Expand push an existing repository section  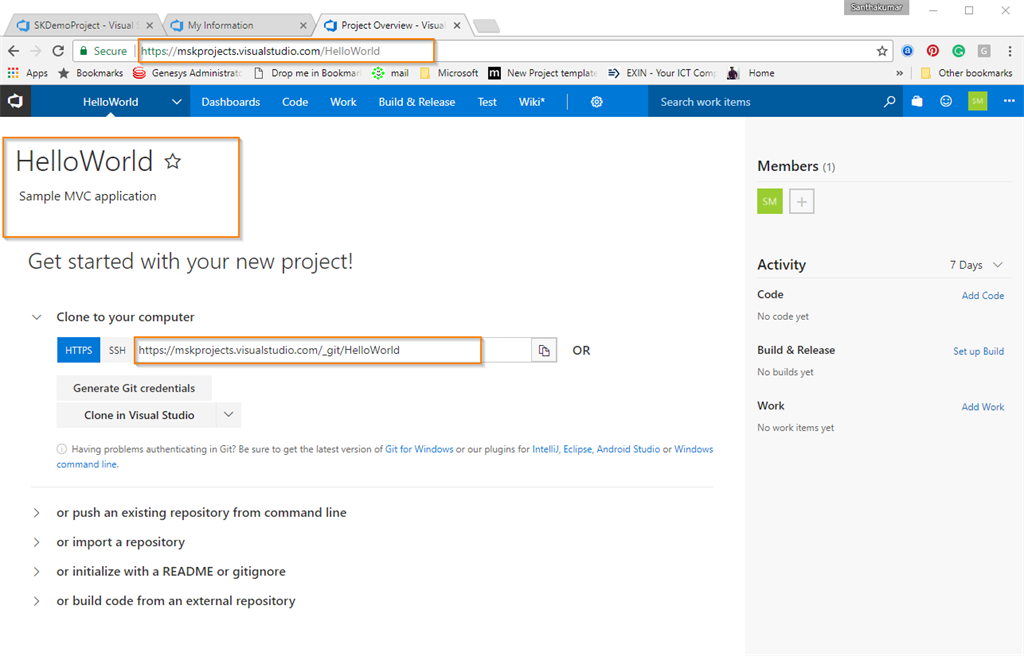pos(37,513)
